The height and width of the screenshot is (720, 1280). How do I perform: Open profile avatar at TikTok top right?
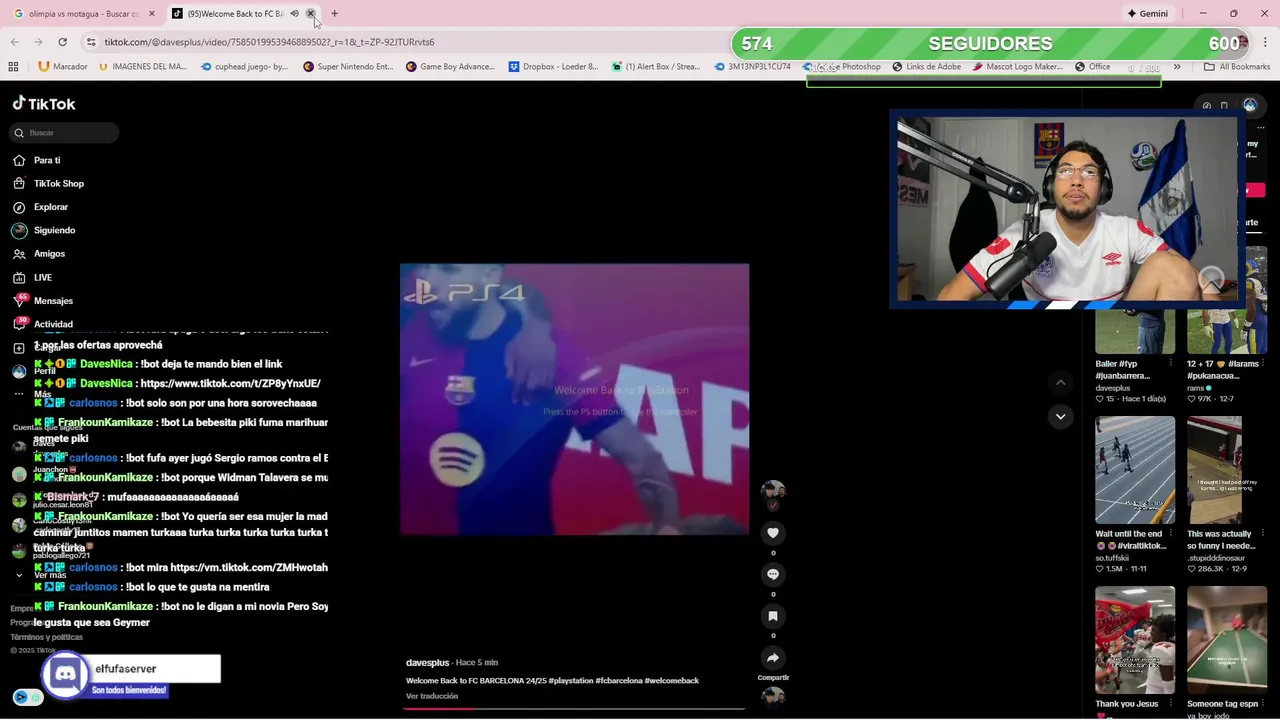[x=1250, y=105]
